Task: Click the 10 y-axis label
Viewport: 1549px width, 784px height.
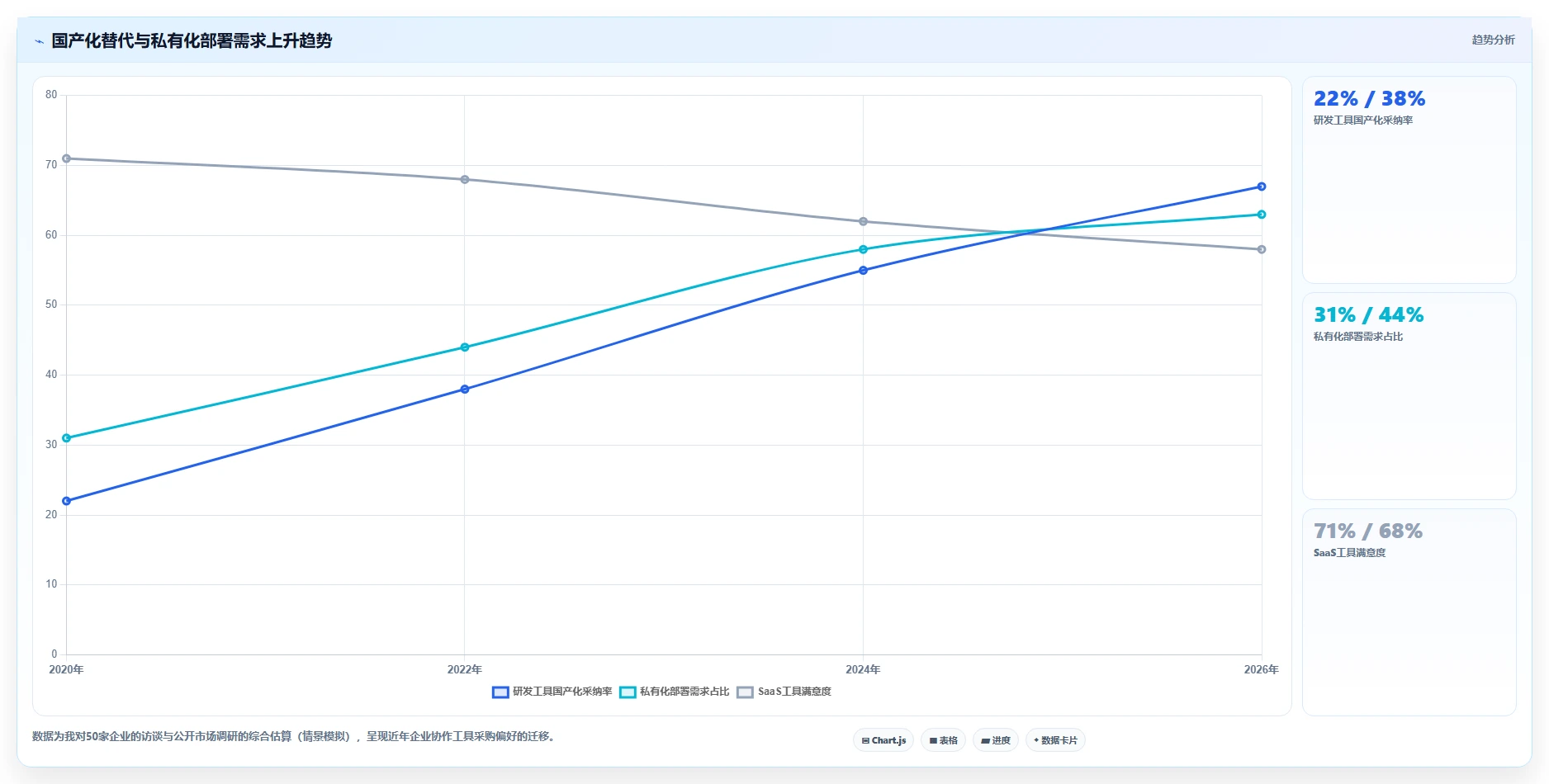Action: coord(51,584)
